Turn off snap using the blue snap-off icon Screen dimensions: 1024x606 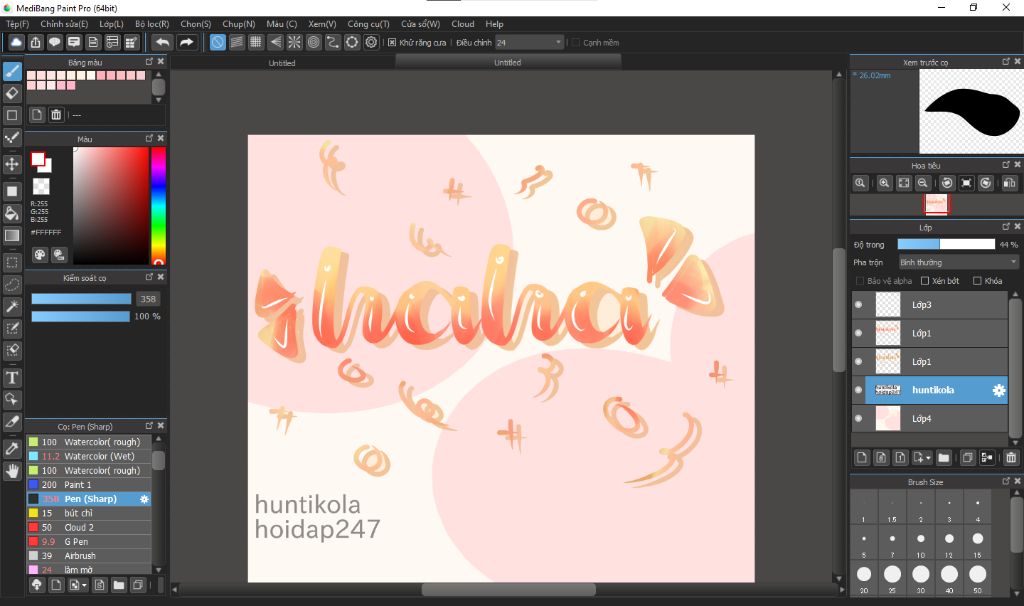point(217,42)
